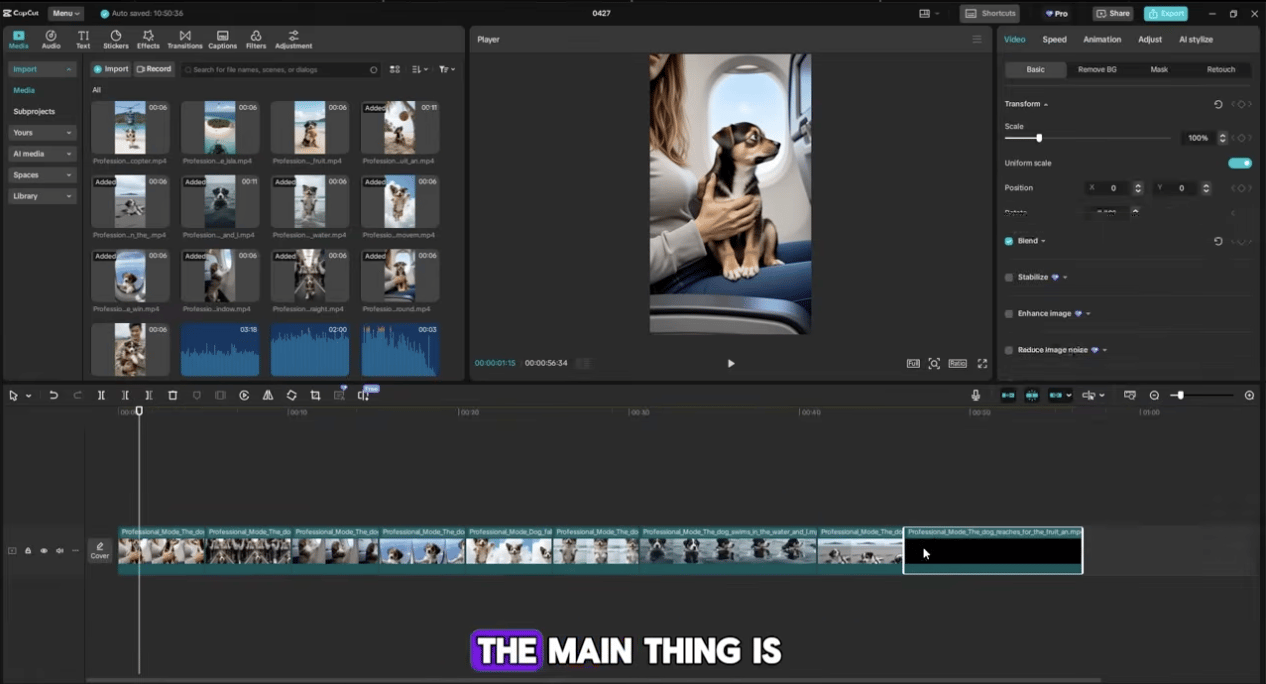Image resolution: width=1266 pixels, height=684 pixels.
Task: Click the Cover button on timeline
Action: point(100,551)
